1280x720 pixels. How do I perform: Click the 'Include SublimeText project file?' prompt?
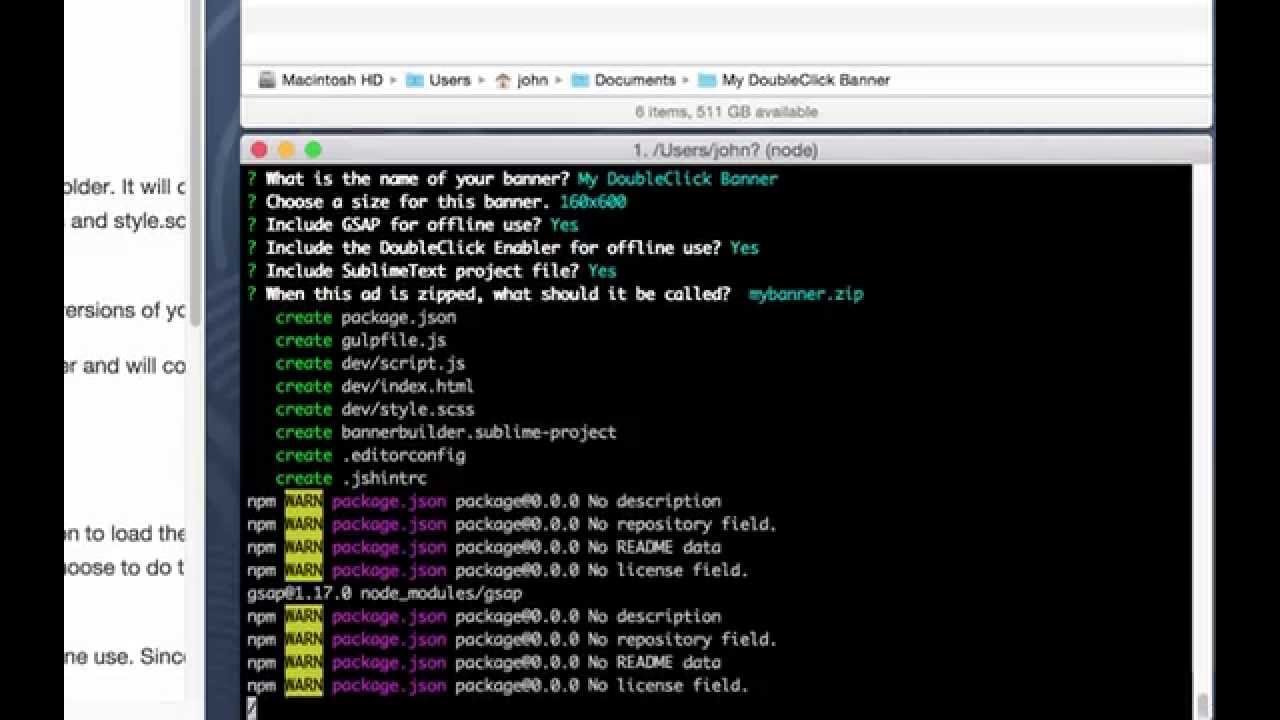click(423, 271)
